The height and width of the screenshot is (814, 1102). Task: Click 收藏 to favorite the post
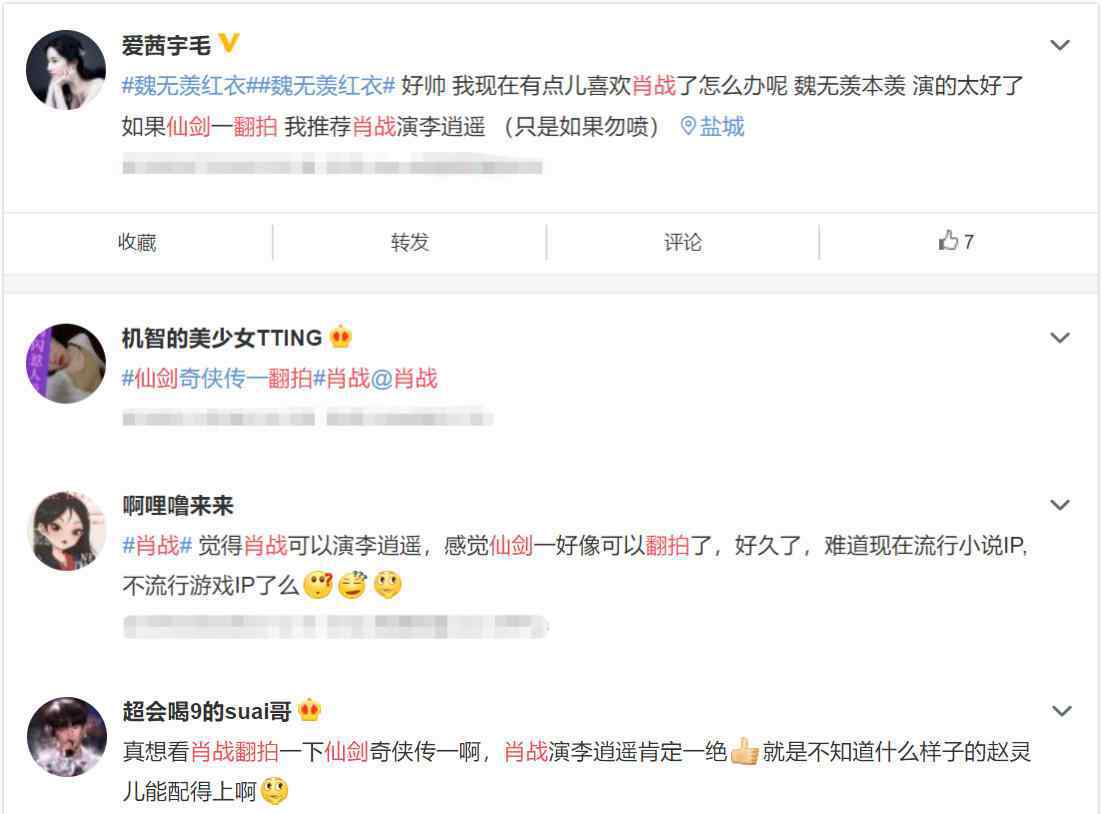coord(137,242)
